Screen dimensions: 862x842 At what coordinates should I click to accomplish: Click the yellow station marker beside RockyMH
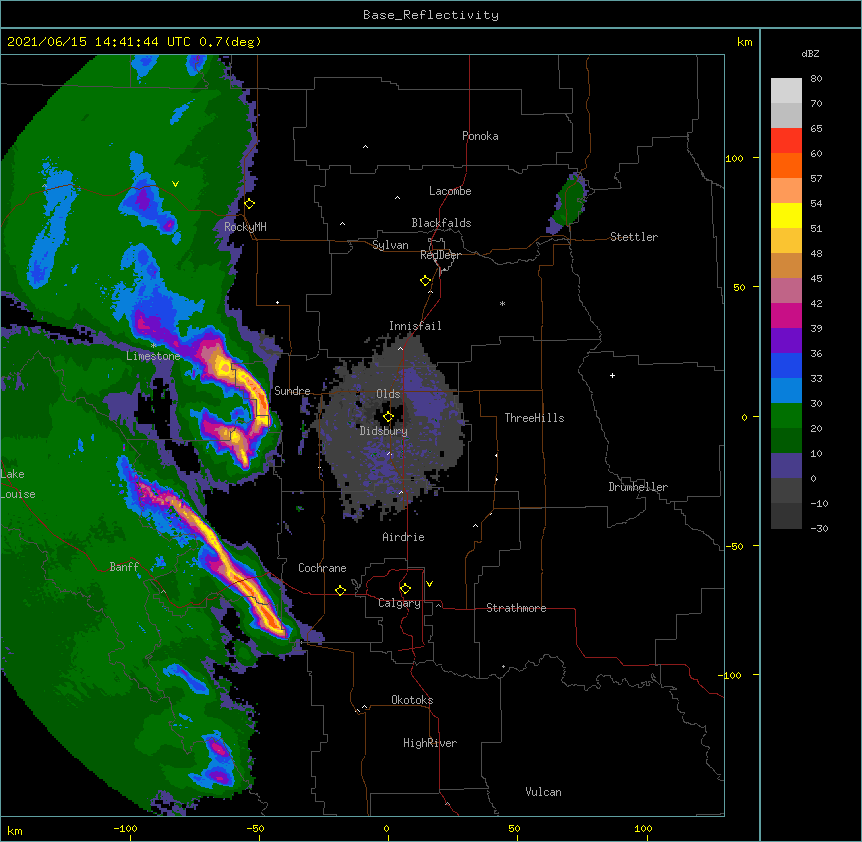pyautogui.click(x=250, y=204)
